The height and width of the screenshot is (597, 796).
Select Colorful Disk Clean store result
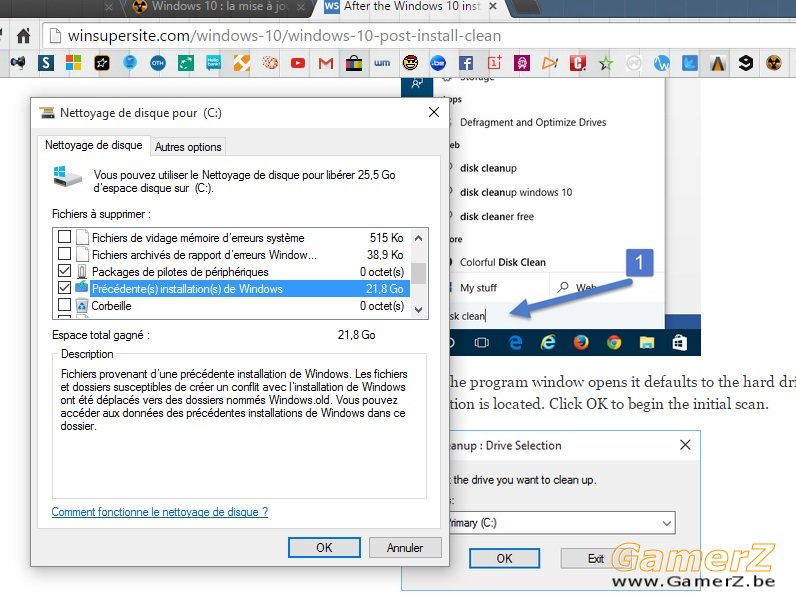point(503,262)
